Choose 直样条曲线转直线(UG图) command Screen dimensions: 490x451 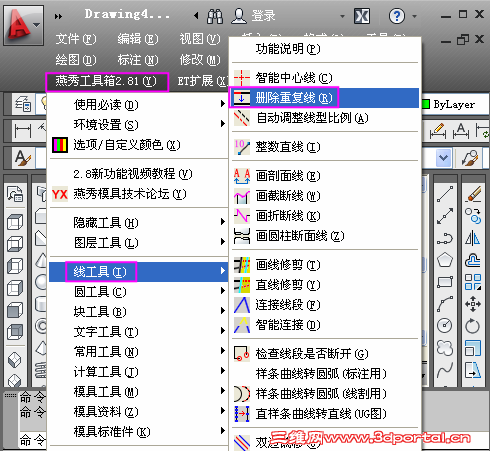pos(325,414)
